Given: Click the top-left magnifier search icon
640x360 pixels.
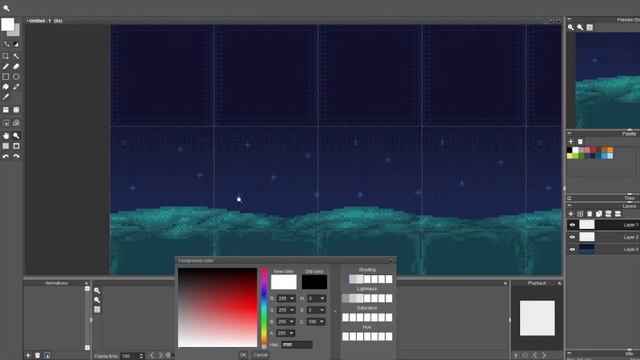Looking at the screenshot, I should pyautogui.click(x=6, y=8).
